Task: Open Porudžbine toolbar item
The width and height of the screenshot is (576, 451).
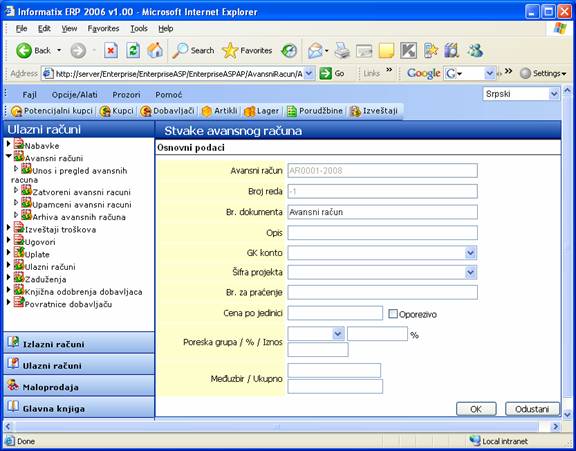Action: [x=314, y=111]
